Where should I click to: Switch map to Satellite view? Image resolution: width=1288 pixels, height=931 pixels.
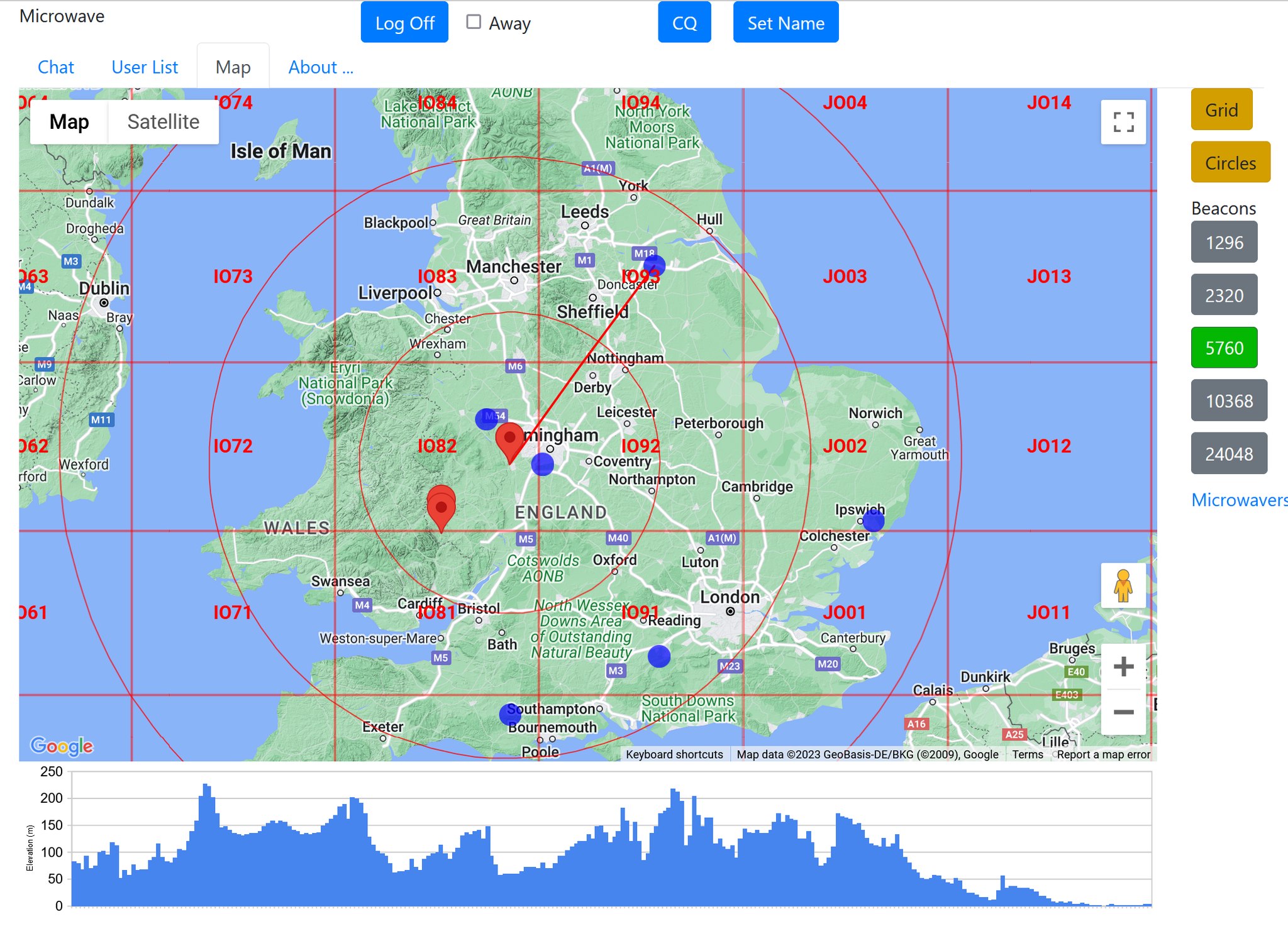[164, 122]
